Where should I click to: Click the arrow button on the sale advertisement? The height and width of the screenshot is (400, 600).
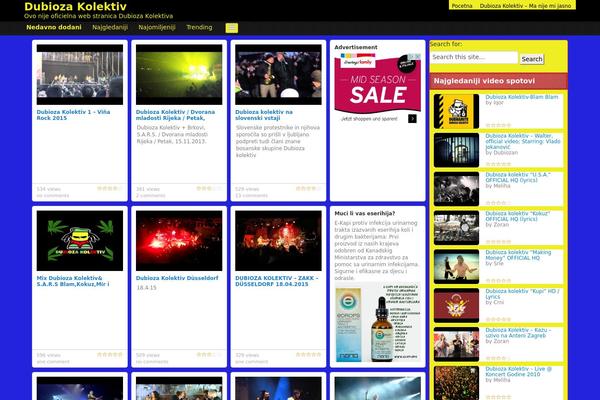pos(412,119)
